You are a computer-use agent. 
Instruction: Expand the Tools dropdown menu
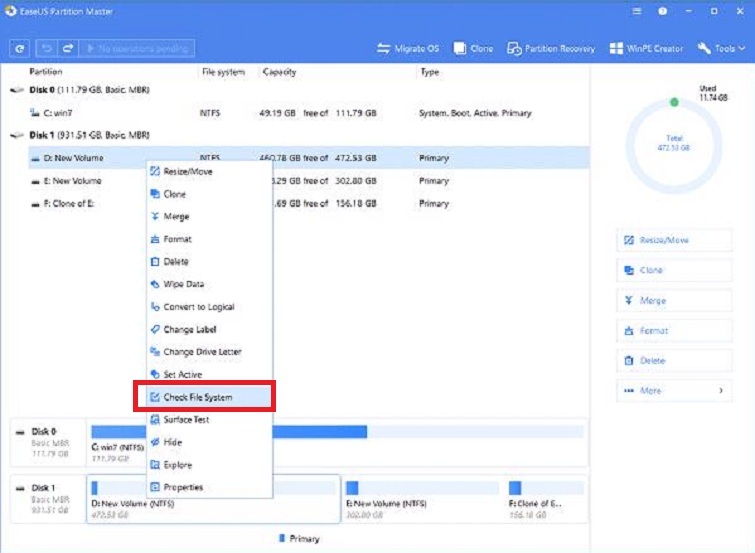(x=722, y=48)
